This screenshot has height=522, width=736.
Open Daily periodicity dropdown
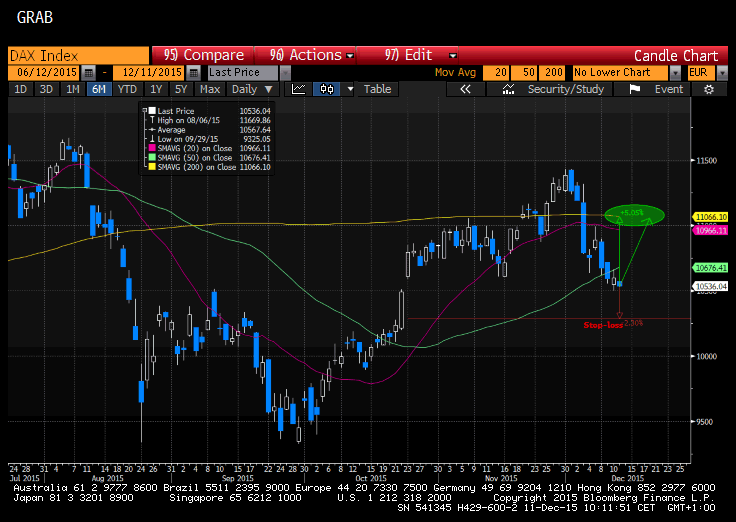pyautogui.click(x=252, y=89)
